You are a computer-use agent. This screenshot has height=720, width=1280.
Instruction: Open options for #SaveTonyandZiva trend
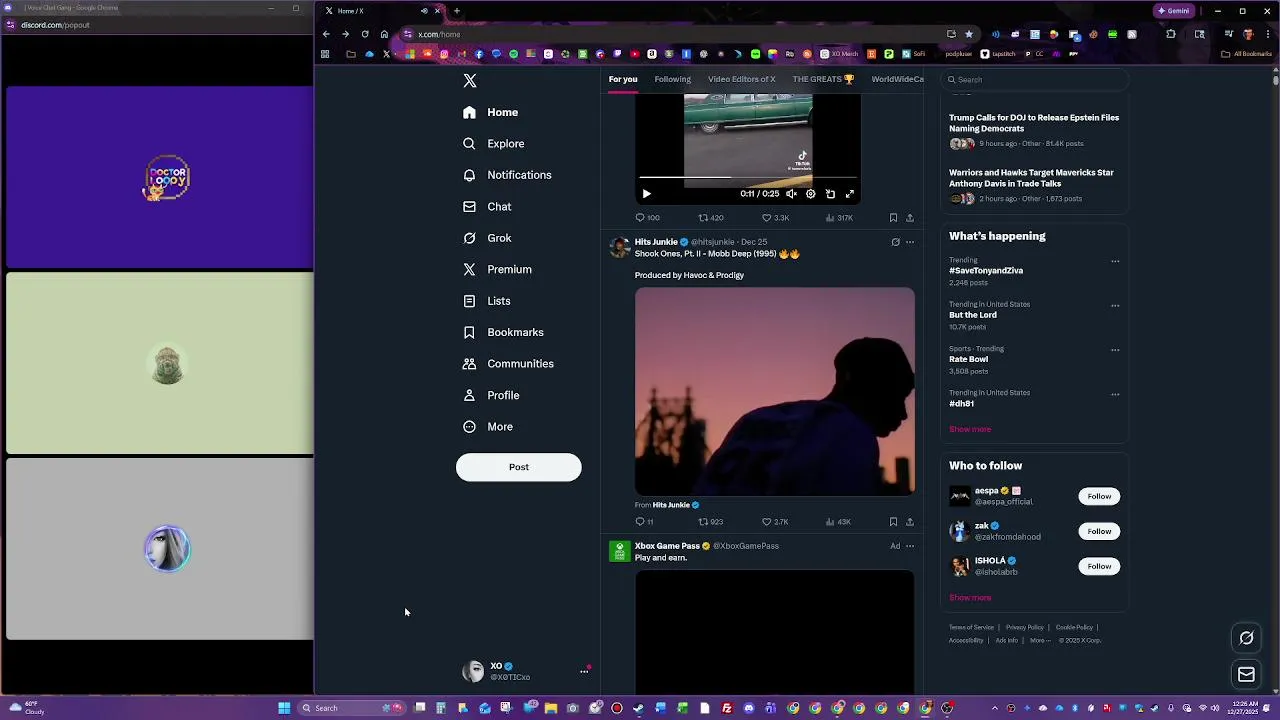coord(1115,262)
